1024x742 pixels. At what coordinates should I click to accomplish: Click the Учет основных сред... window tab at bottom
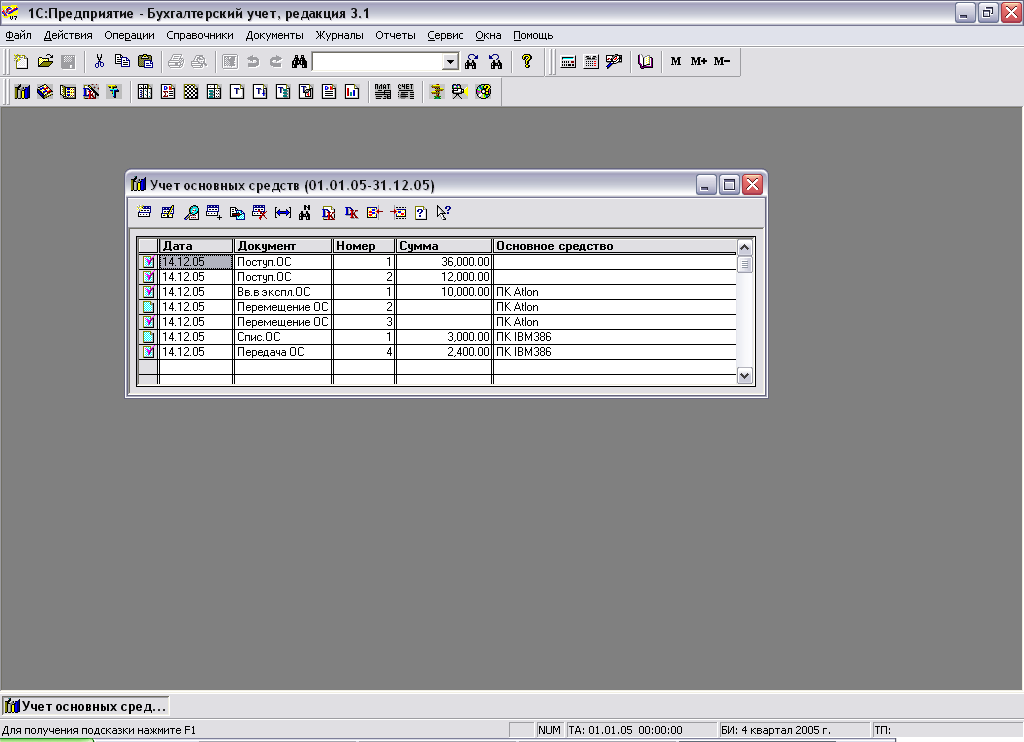coord(86,706)
